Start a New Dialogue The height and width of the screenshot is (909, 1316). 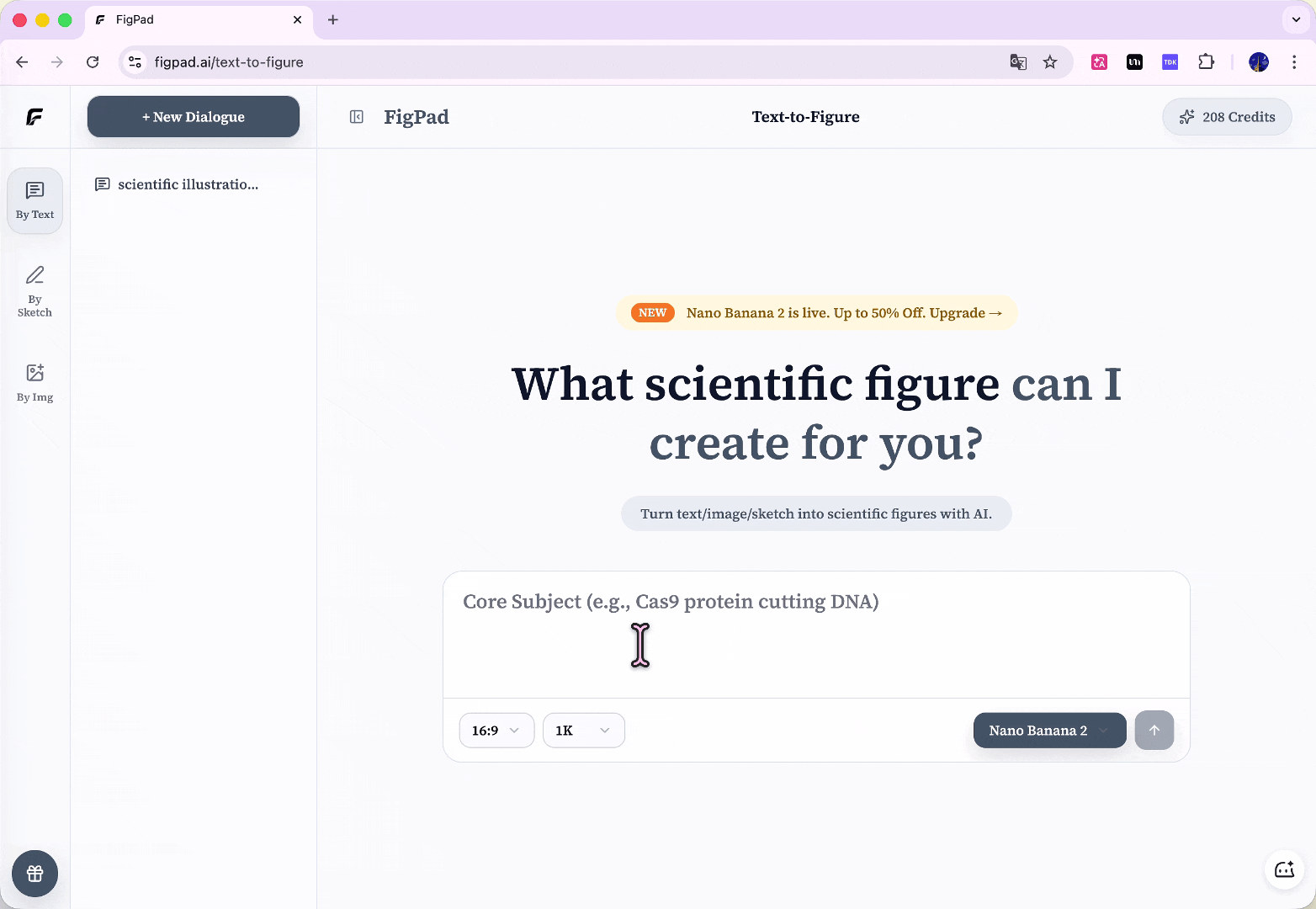pyautogui.click(x=194, y=117)
